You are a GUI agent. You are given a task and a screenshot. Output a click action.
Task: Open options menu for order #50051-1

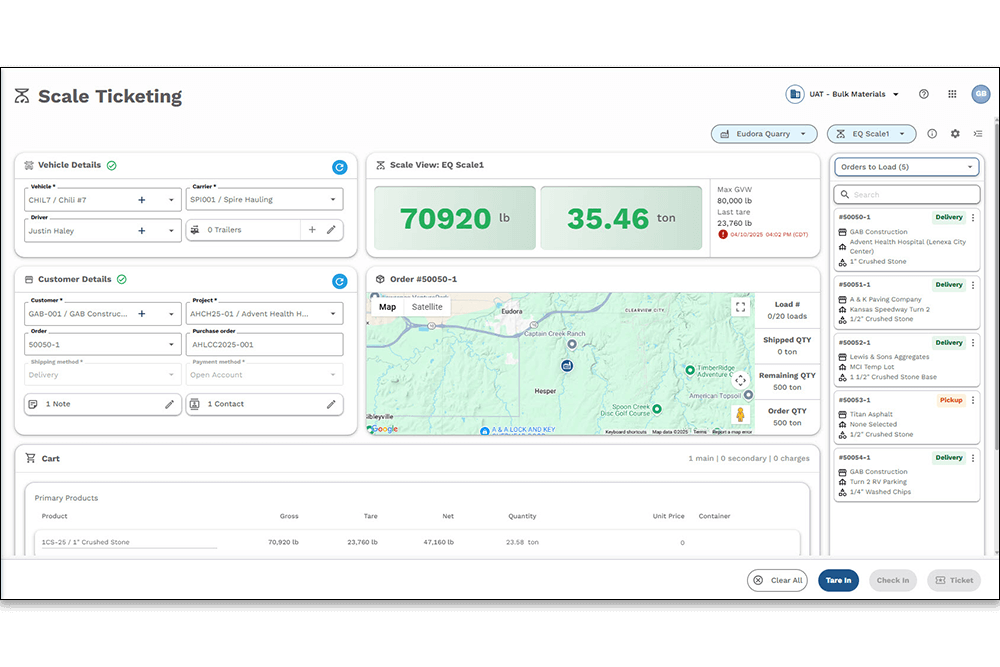(973, 285)
